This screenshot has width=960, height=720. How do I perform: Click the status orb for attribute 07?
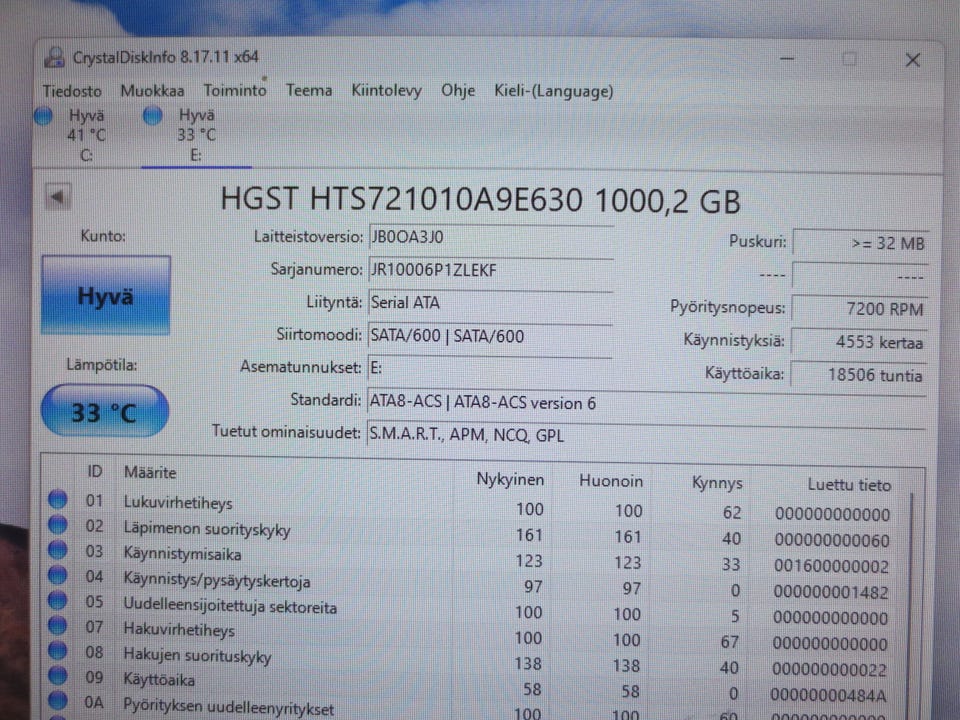[x=58, y=625]
